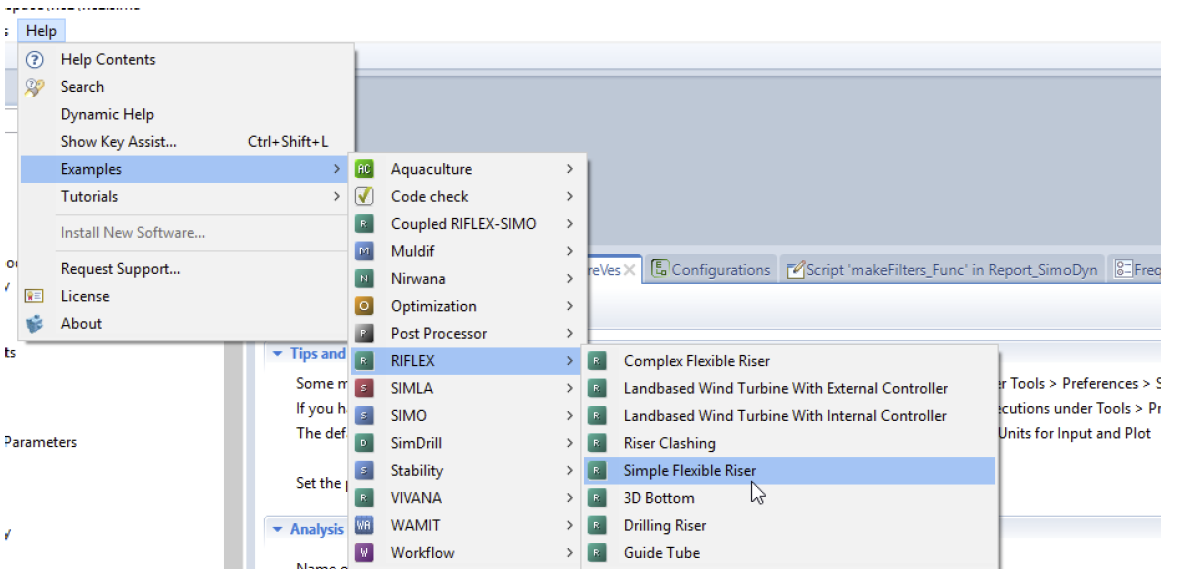Click the License icon in Help menu
The height and width of the screenshot is (569, 1191).
point(35,296)
